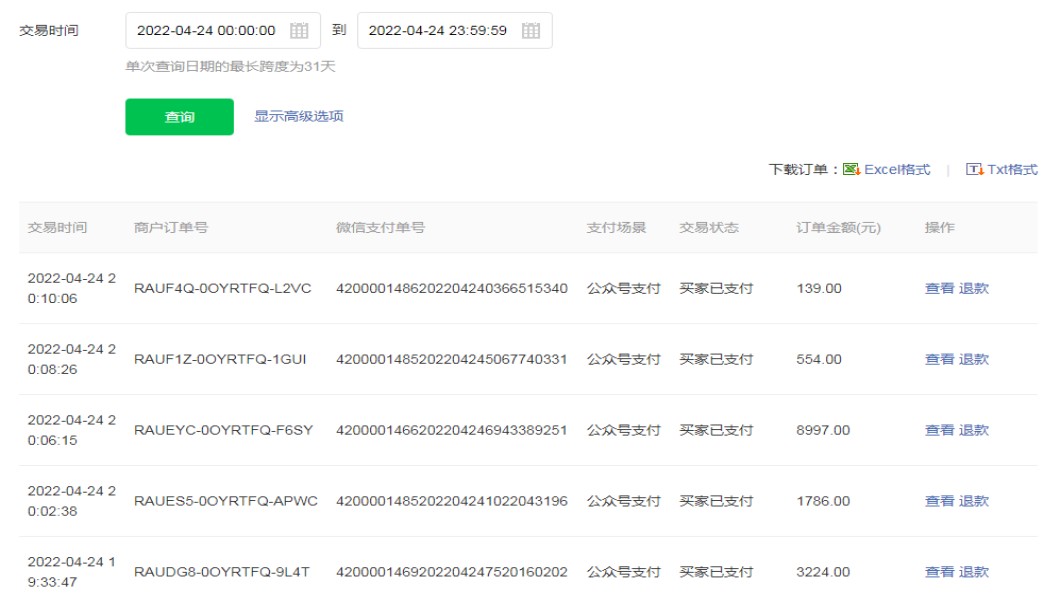View order RAUDG8-0OYRTFQ-9L4T

pos(939,572)
